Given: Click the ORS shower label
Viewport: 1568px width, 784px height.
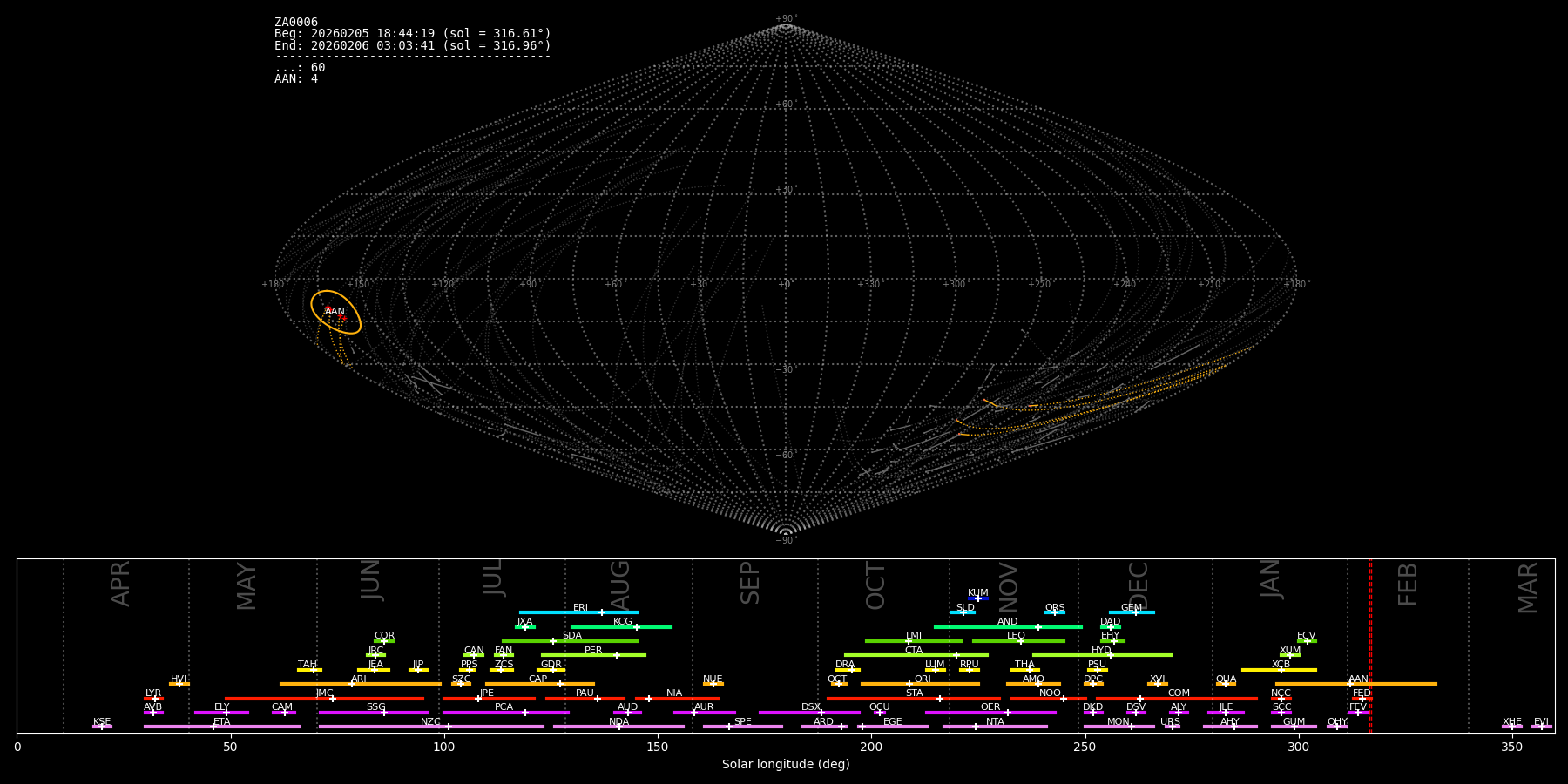Looking at the screenshot, I should (x=1055, y=608).
